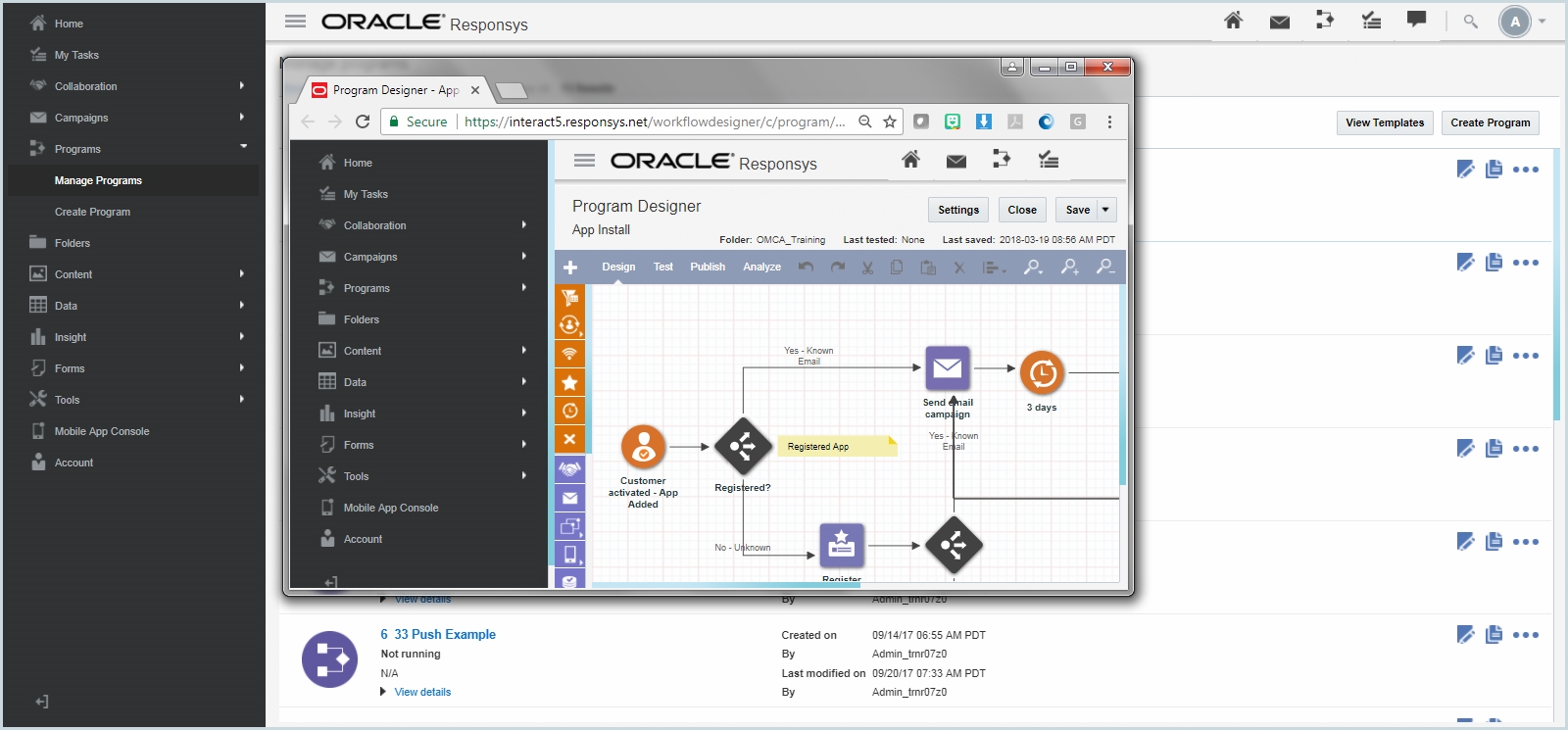Click the View Templates button
The width and height of the screenshot is (1568, 730).
[x=1384, y=122]
